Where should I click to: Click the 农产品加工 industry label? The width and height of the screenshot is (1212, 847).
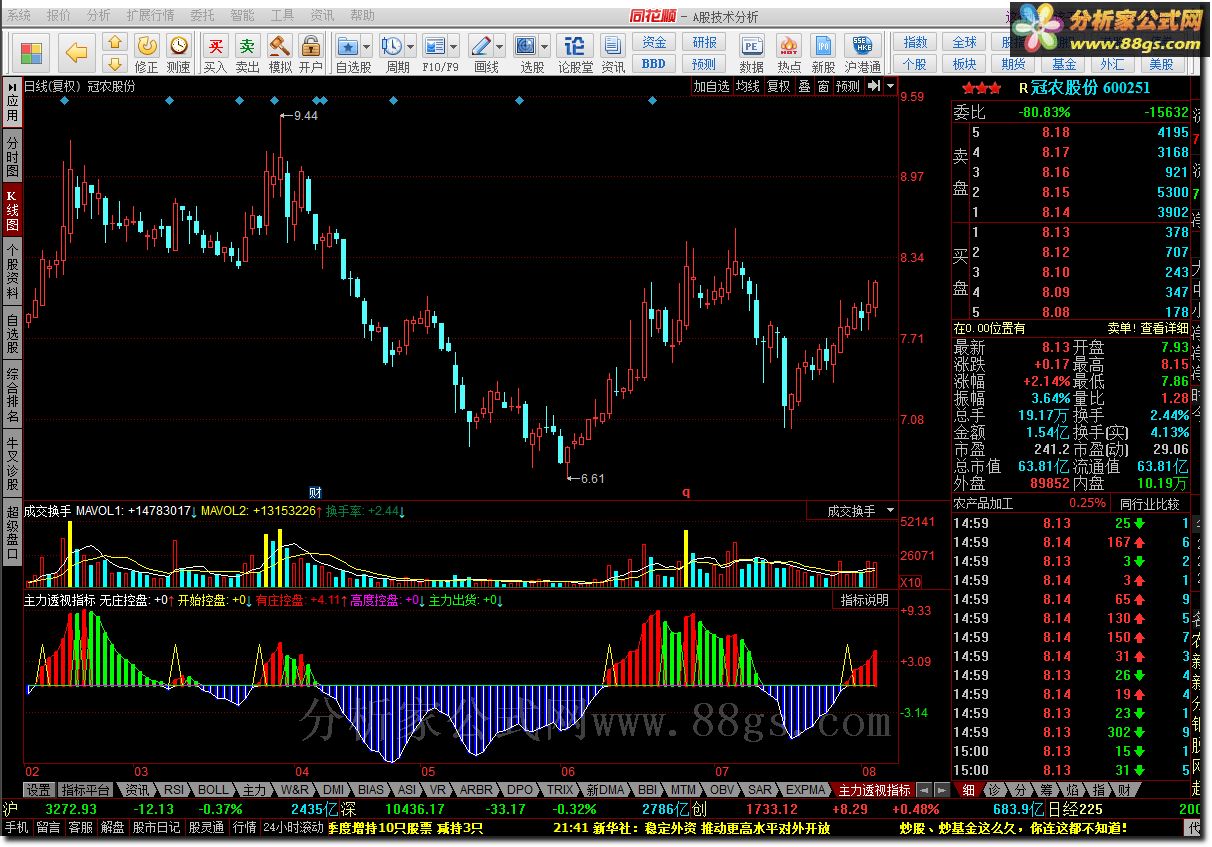coord(983,503)
